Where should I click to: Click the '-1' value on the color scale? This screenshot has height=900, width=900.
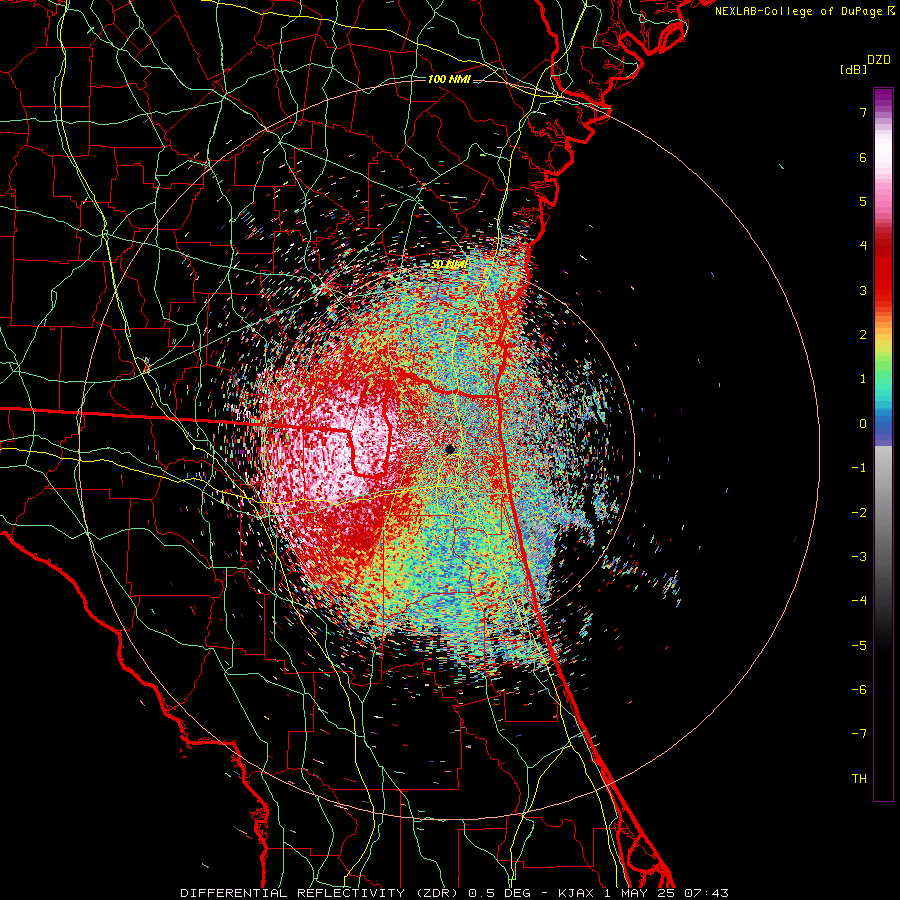click(859, 468)
